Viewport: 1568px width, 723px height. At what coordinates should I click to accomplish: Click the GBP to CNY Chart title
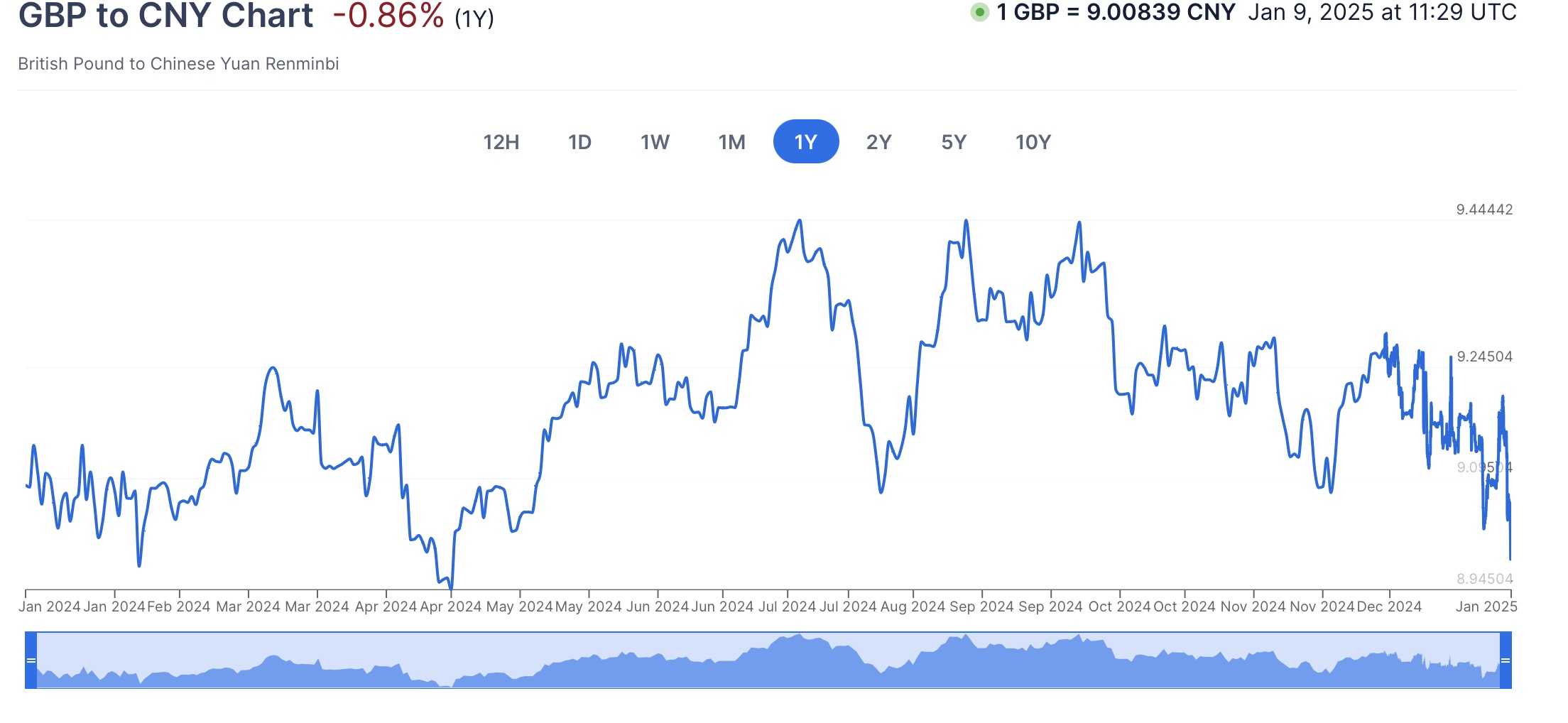(165, 16)
